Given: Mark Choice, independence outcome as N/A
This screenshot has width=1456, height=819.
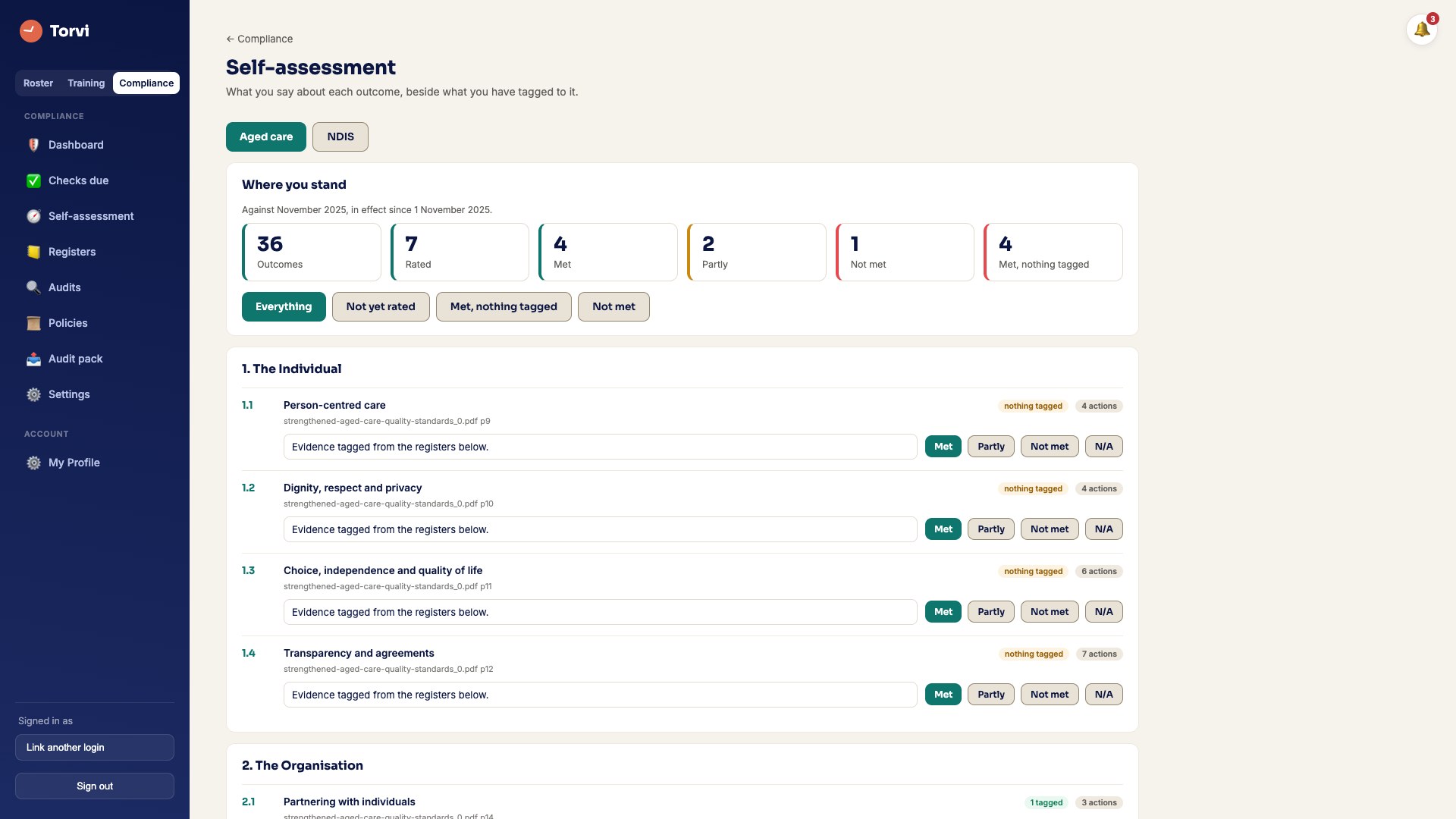Looking at the screenshot, I should [x=1104, y=612].
